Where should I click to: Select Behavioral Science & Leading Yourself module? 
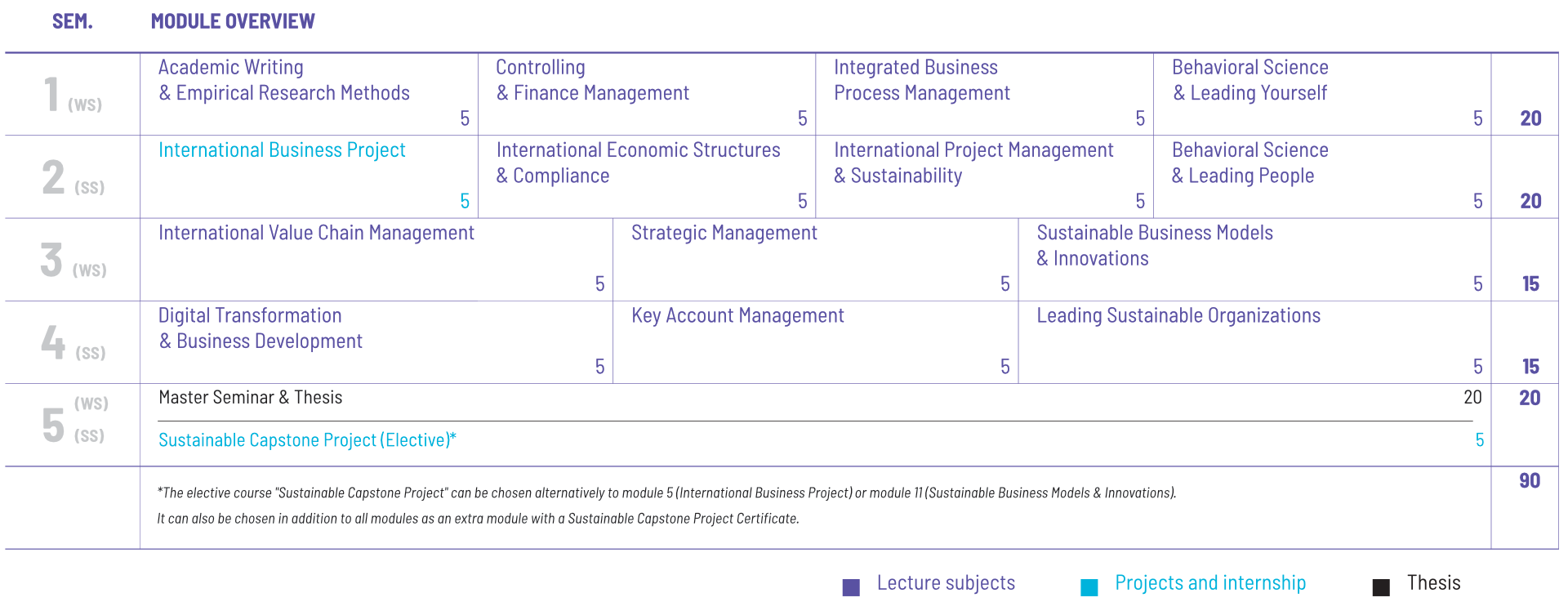[x=1249, y=80]
